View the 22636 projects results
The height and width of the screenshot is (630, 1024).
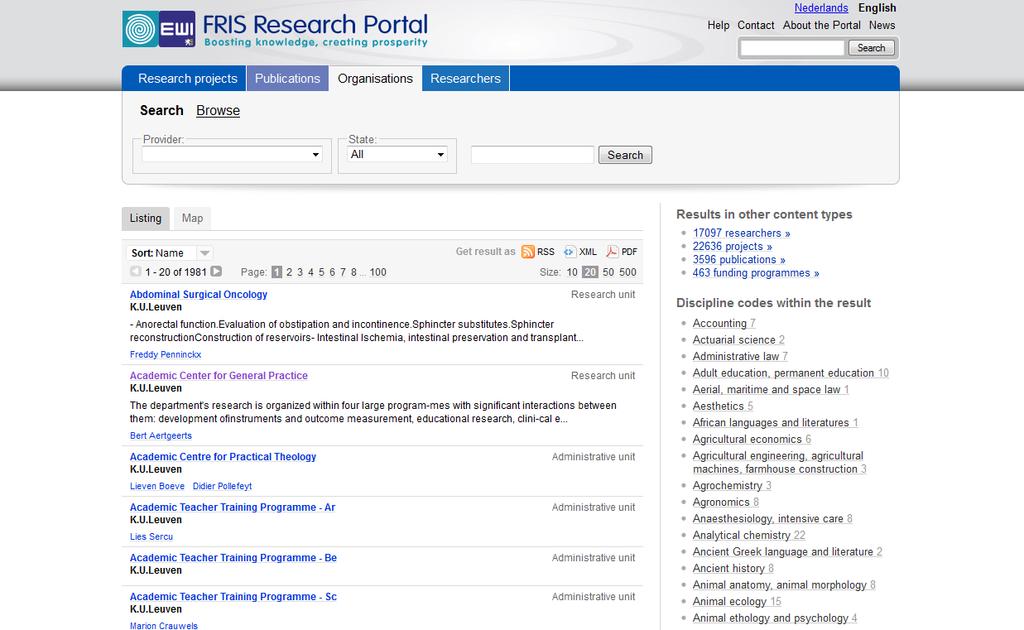pos(732,246)
